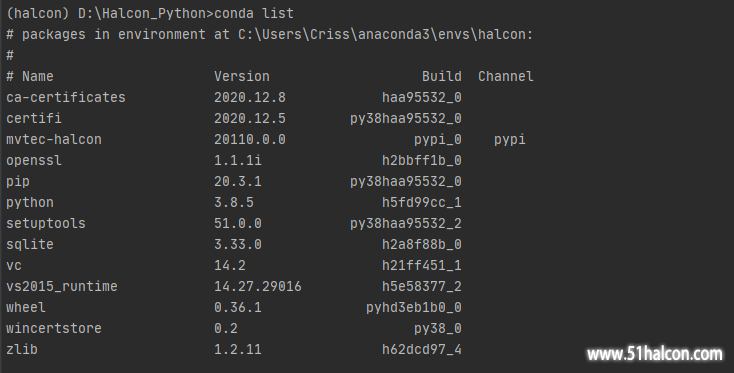Click the www.51halcon.com watermark link

click(x=655, y=354)
